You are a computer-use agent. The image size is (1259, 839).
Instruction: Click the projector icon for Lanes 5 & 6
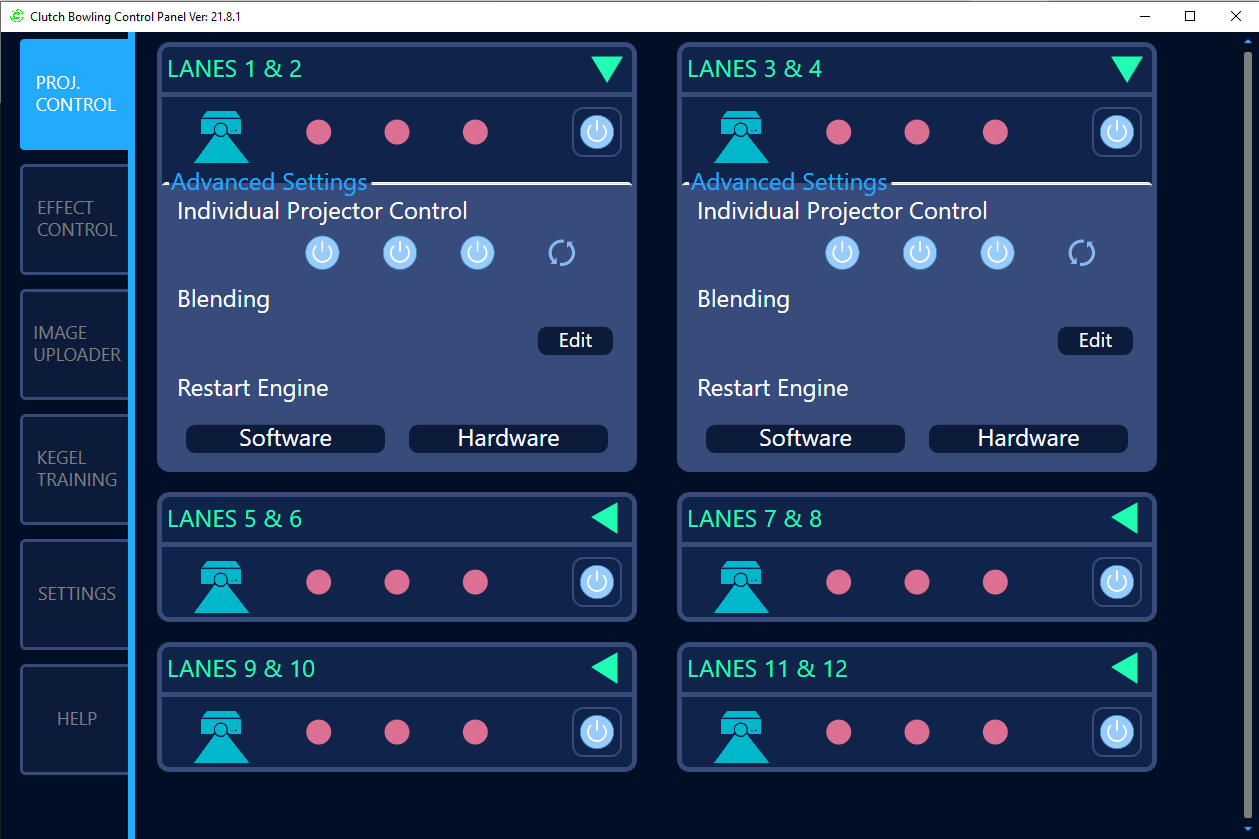[221, 586]
